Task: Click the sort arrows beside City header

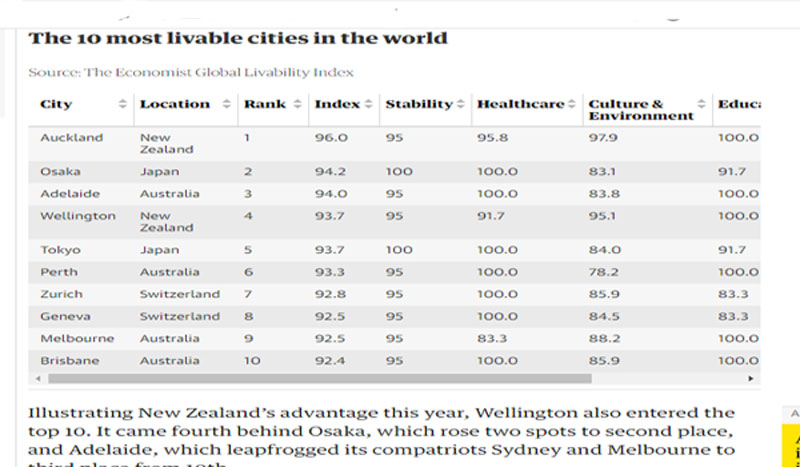Action: (x=123, y=105)
